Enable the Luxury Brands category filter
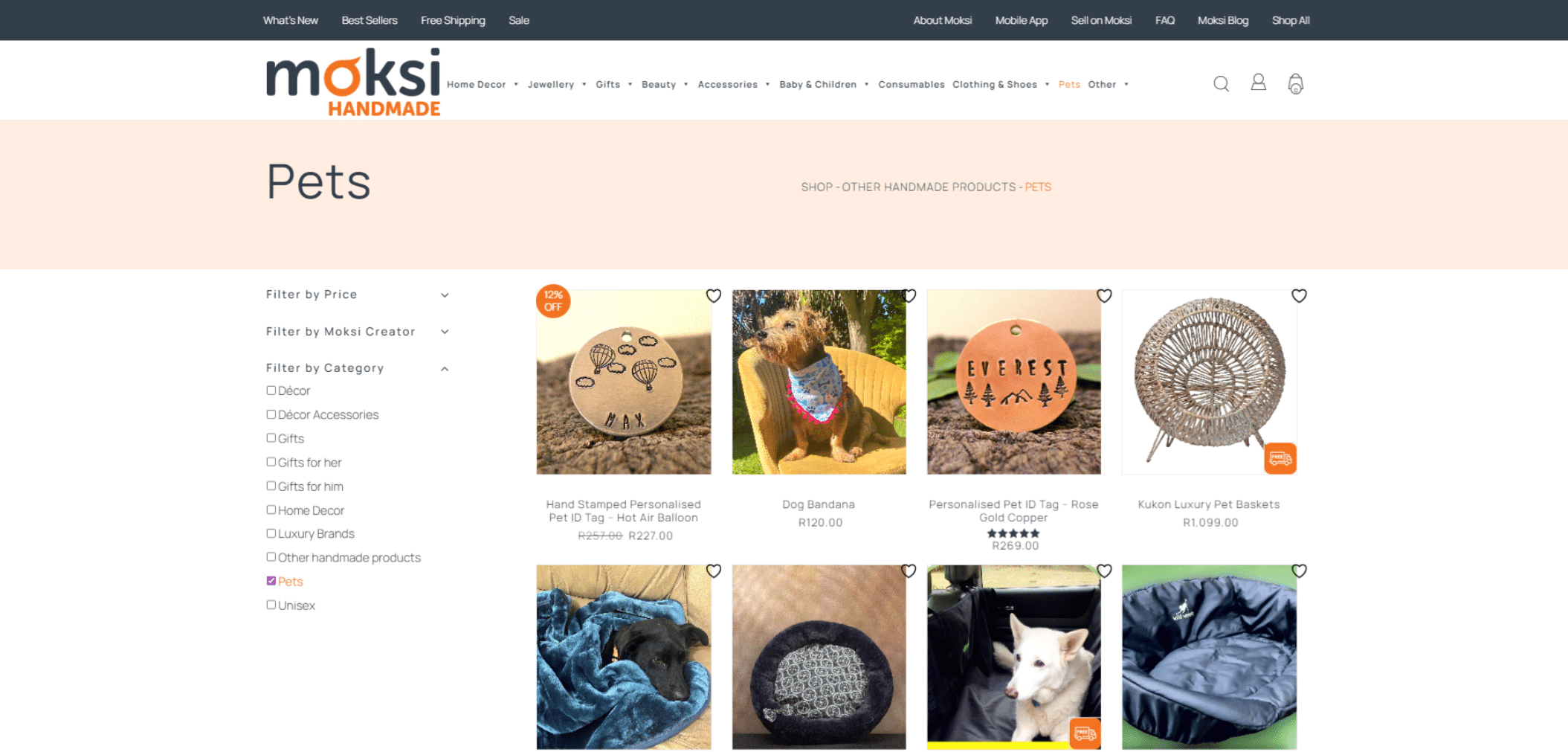 coord(271,533)
